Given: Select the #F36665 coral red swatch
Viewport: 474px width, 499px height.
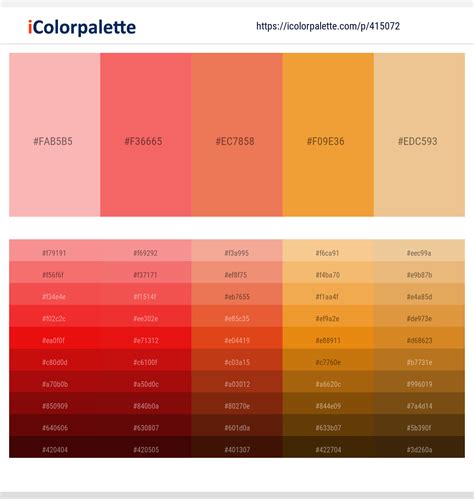Looking at the screenshot, I should 146,135.
